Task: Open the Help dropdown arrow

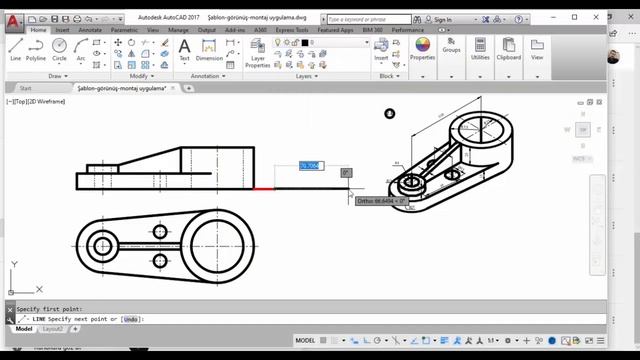Action: coord(527,19)
